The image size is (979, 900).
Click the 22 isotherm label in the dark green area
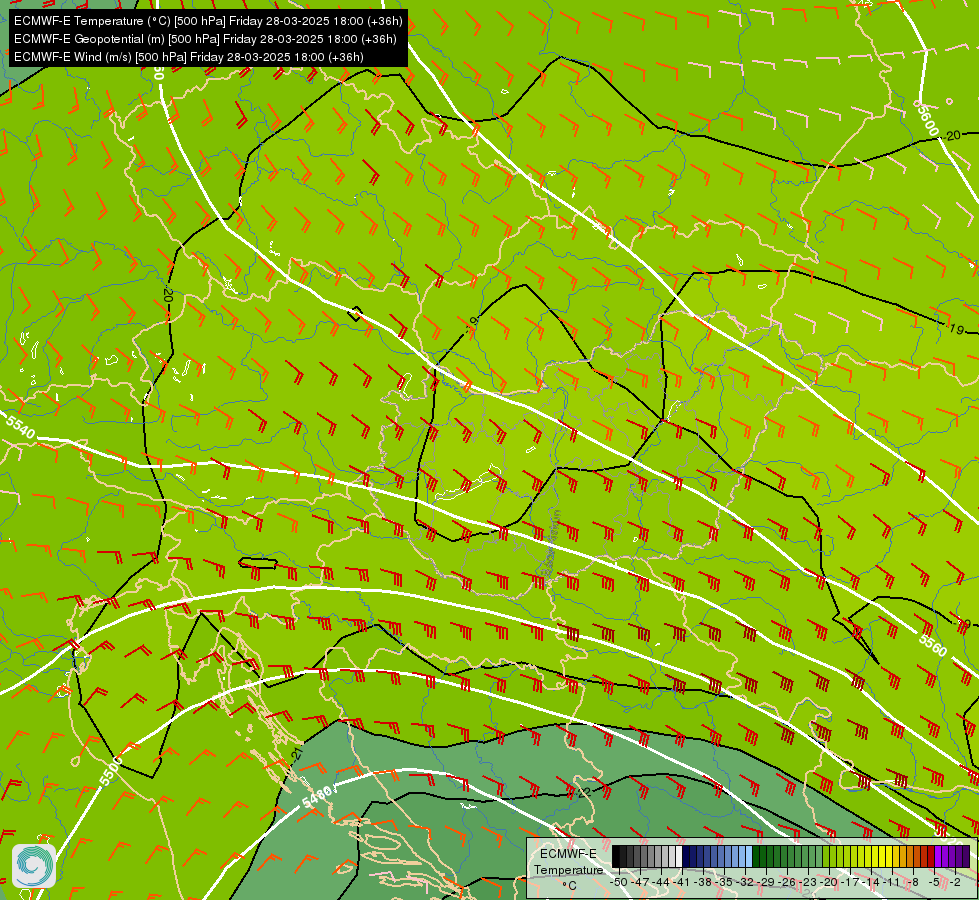coord(584,792)
